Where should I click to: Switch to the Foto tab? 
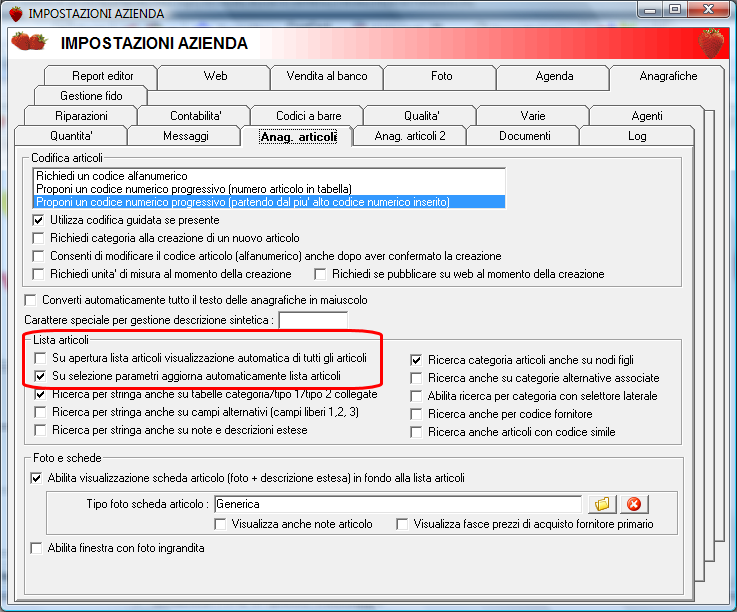[441, 76]
